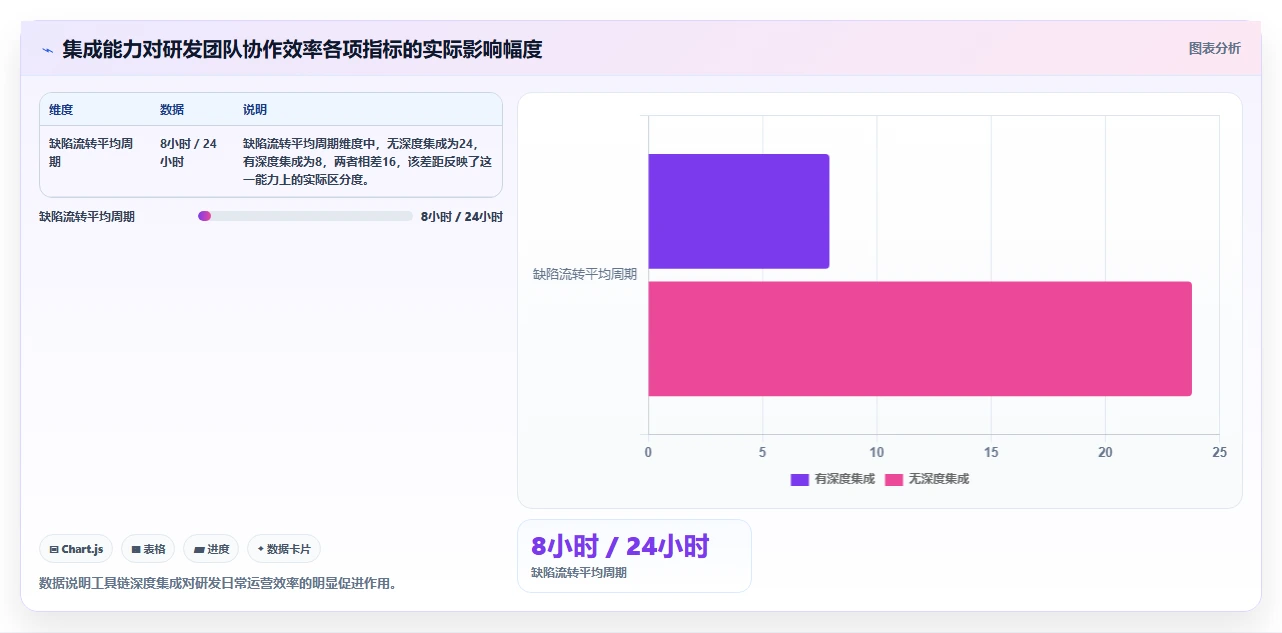
Task: Click the 数据卡片 tag chip
Action: click(284, 549)
